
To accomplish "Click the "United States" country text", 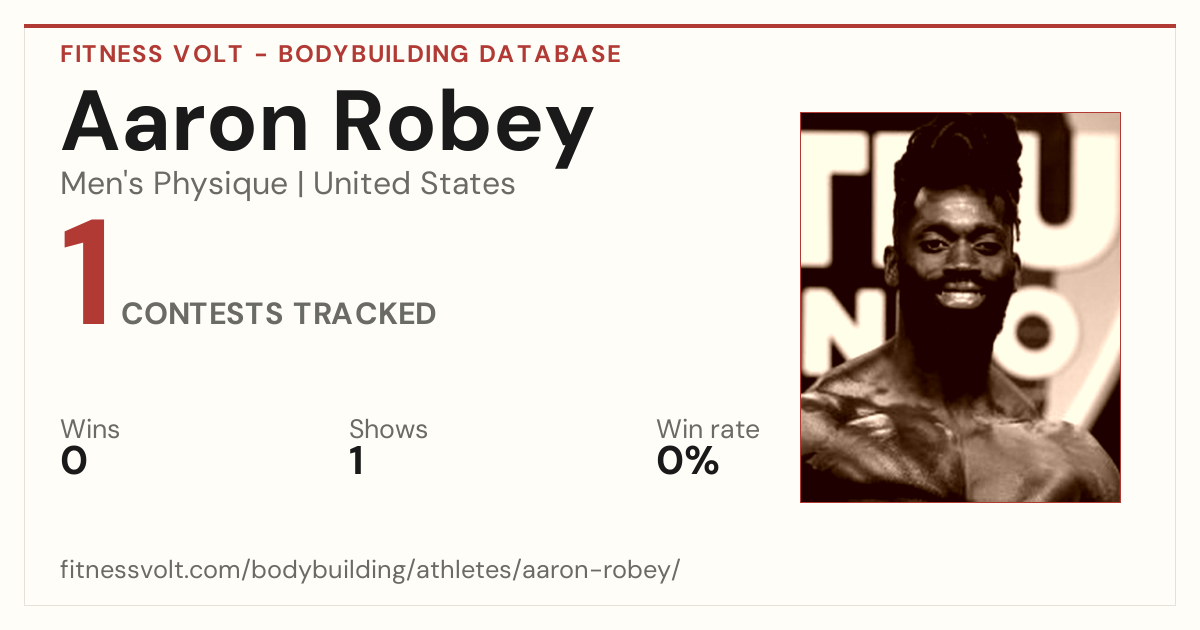I will (x=414, y=184).
